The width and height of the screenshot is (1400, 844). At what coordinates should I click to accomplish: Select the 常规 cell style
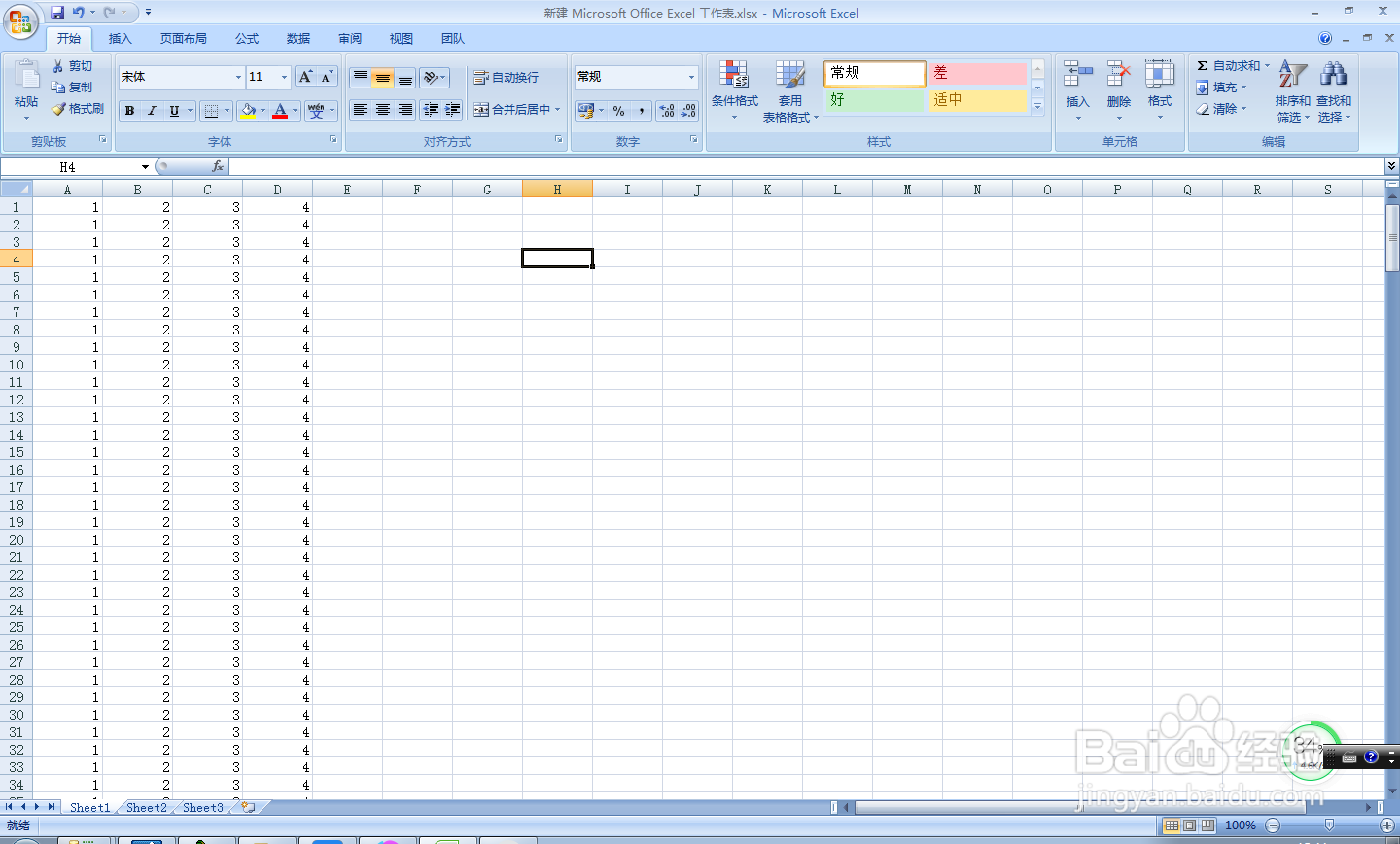(x=874, y=73)
